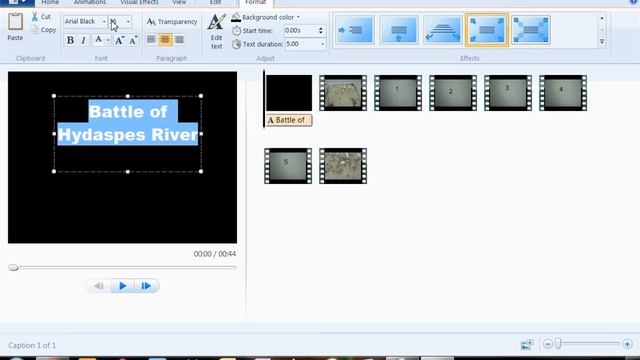Toggle italic formatting on the caption
Screen dimensions: 640x360
83,40
